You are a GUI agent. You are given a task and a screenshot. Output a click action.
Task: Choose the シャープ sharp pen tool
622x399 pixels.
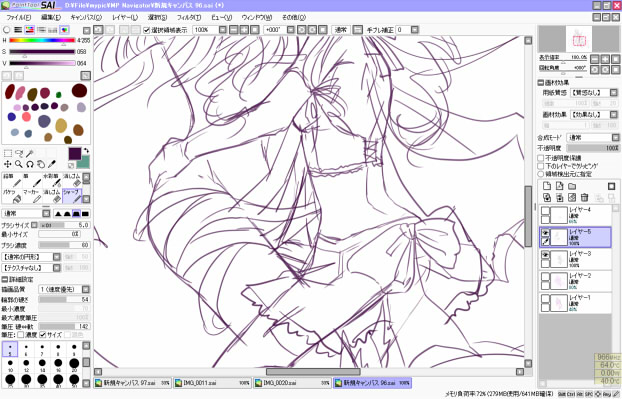[x=72, y=196]
